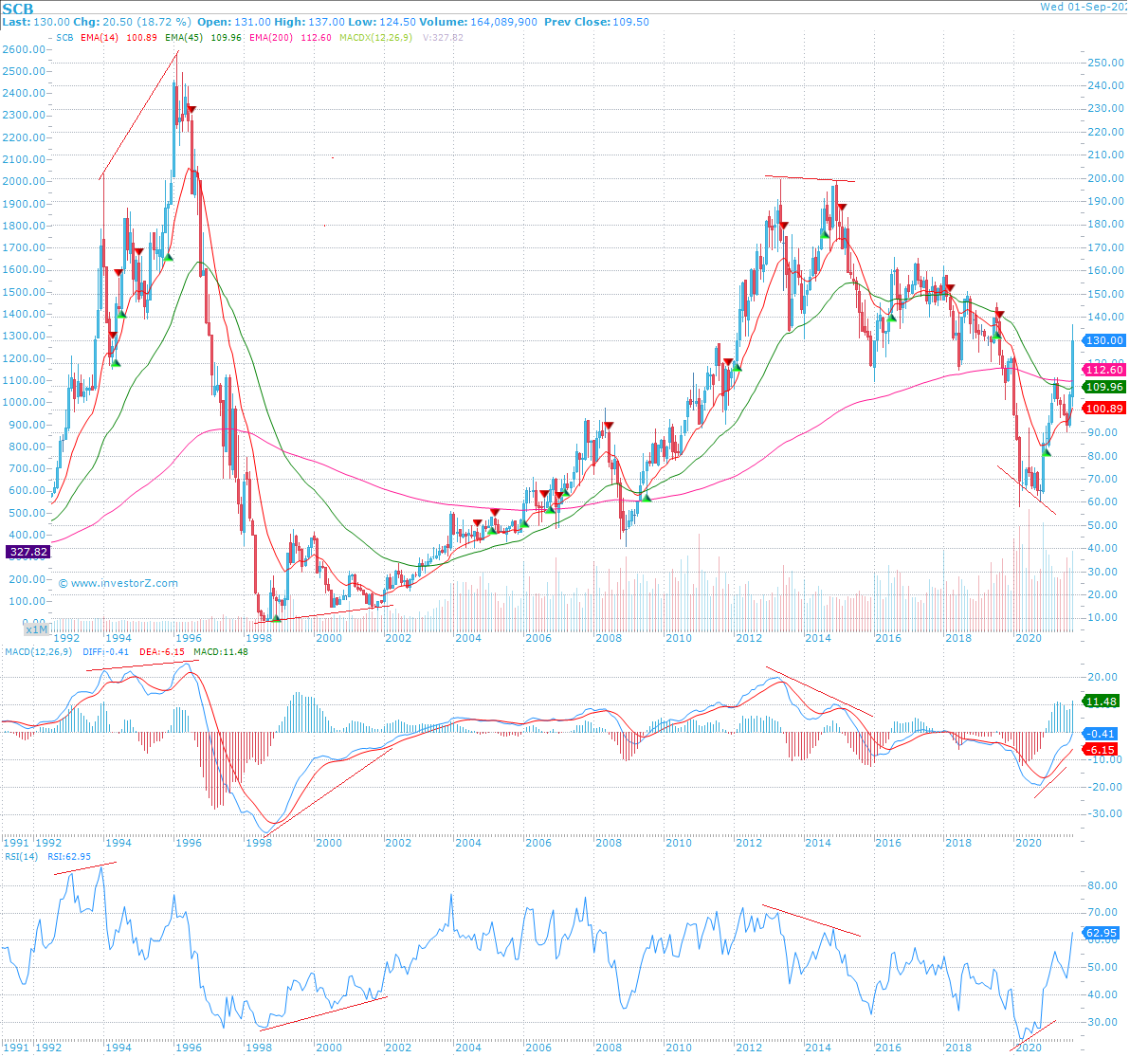The image size is (1148, 1057).
Task: Click the 100.89 value in the legend row
Action: (142, 38)
